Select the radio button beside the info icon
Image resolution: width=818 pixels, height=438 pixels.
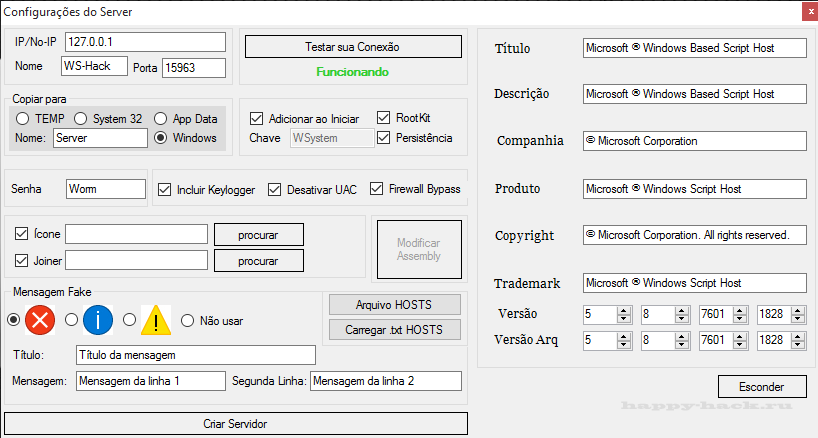pos(71,320)
